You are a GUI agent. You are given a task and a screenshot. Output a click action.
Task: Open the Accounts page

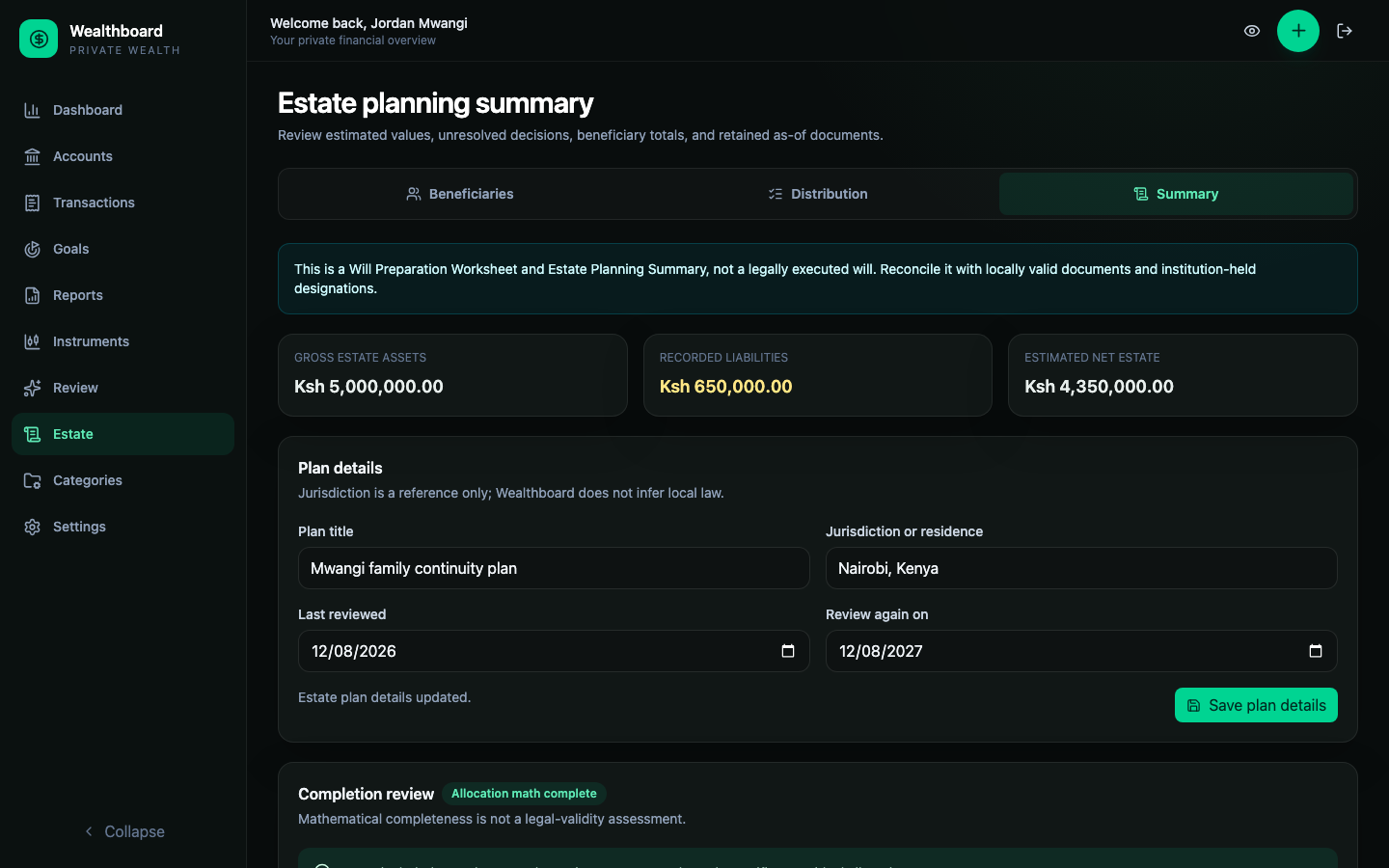point(123,156)
